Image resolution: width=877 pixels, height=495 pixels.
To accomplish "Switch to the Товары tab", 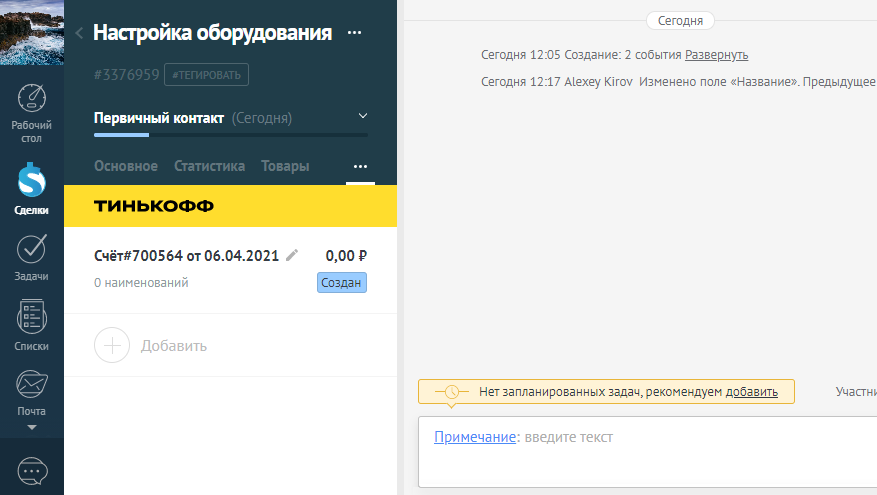I will 285,166.
